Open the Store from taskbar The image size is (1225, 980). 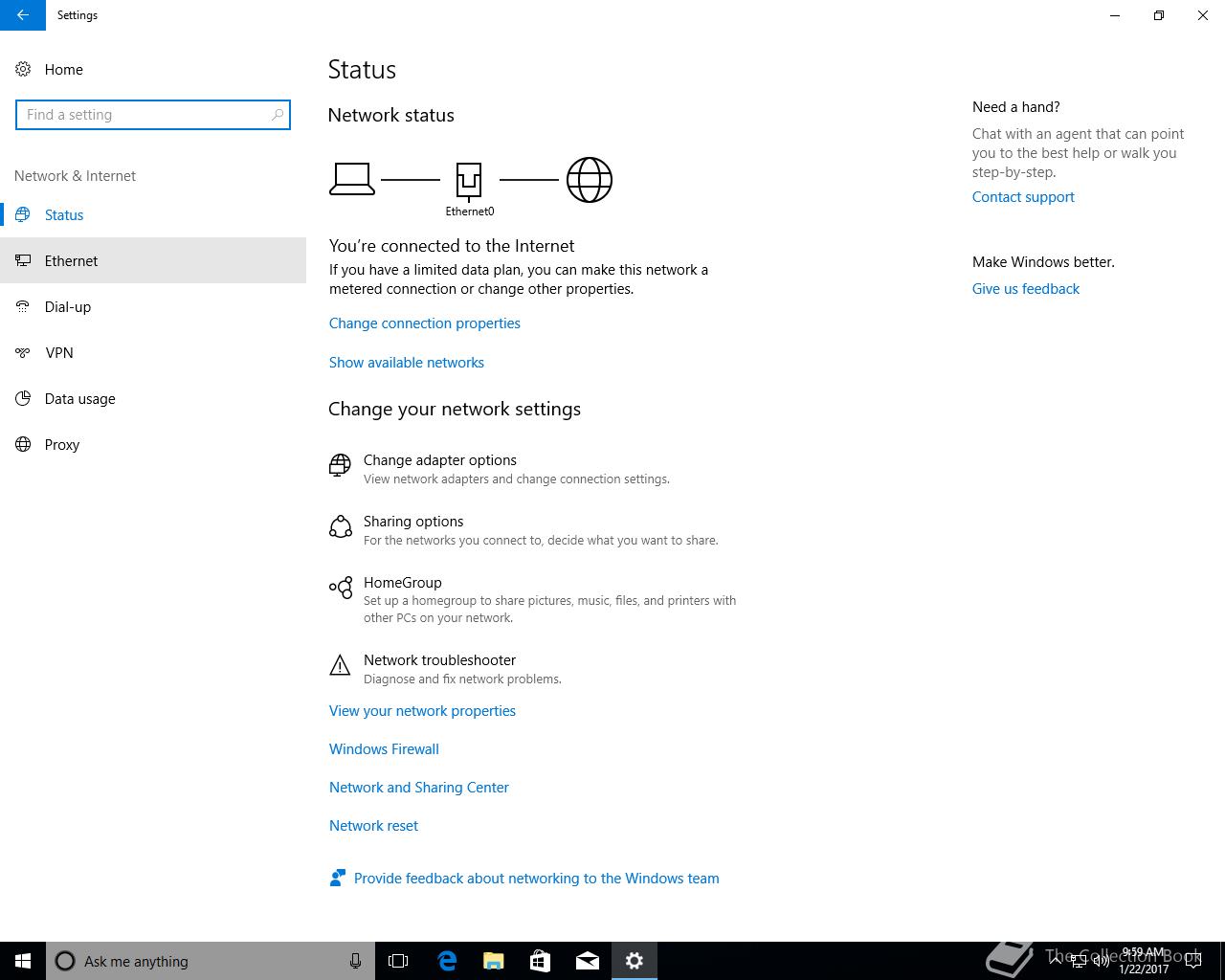541,961
